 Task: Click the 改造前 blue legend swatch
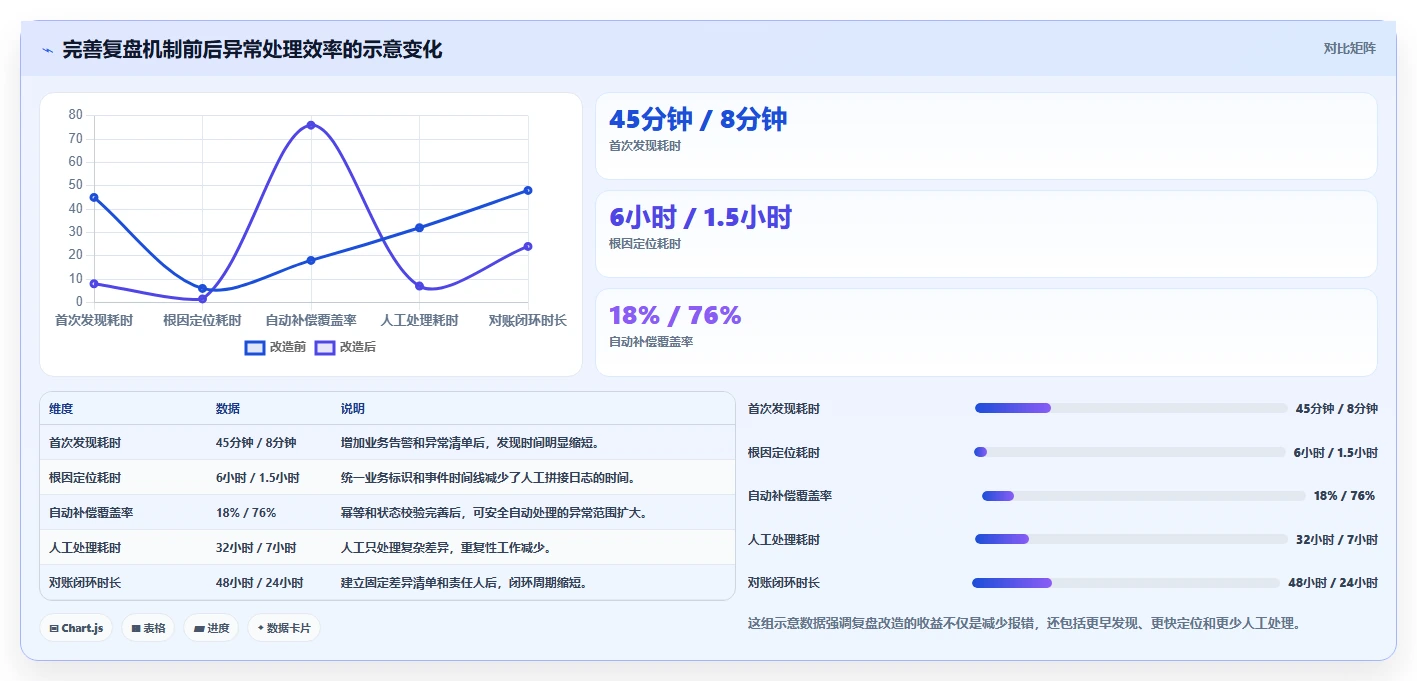coord(255,347)
